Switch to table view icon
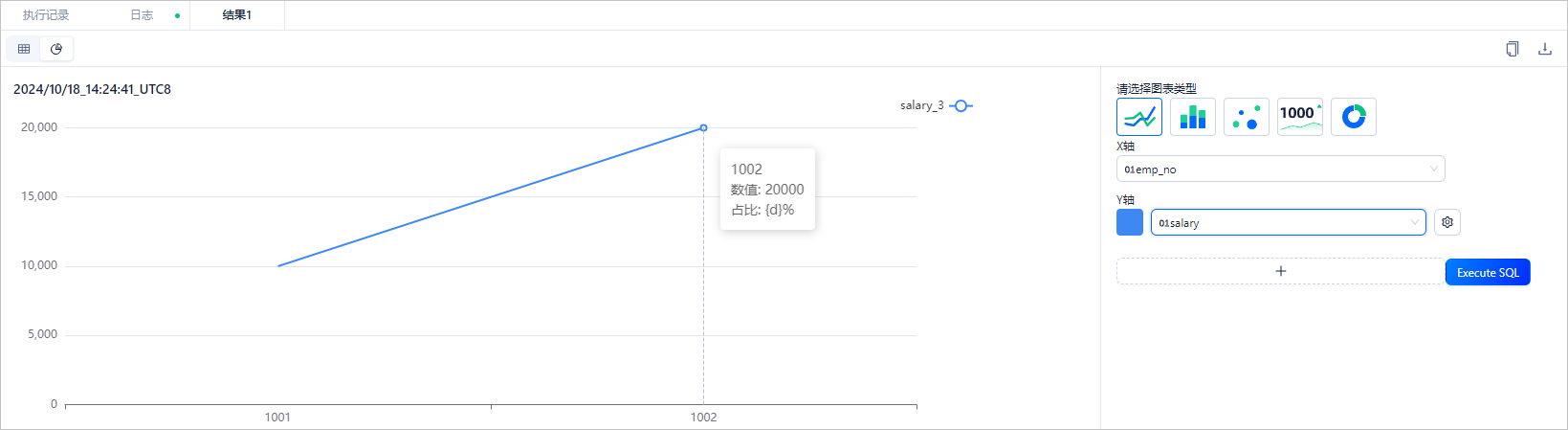The width and height of the screenshot is (1568, 430). 24,49
